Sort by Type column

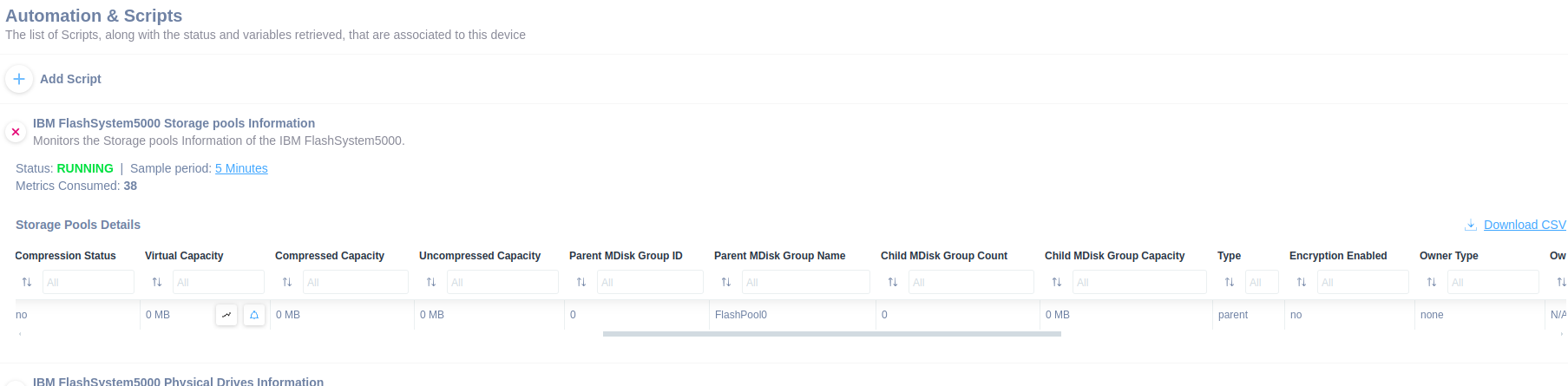[x=1230, y=282]
